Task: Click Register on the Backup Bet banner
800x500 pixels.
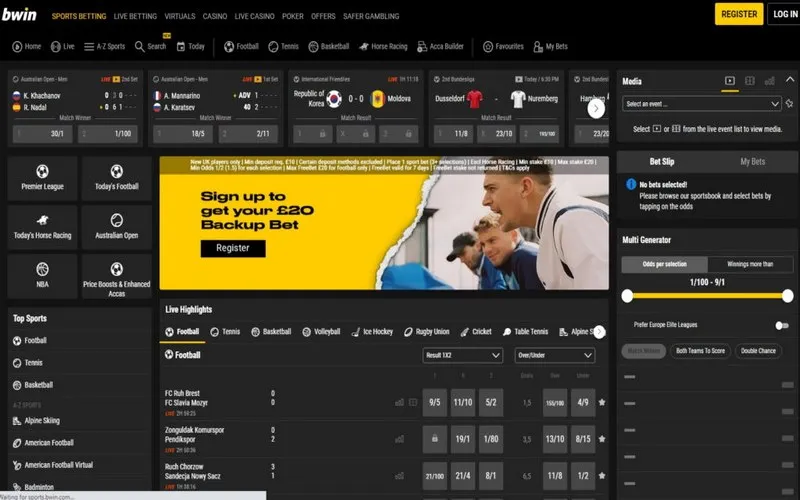Action: pyautogui.click(x=233, y=248)
